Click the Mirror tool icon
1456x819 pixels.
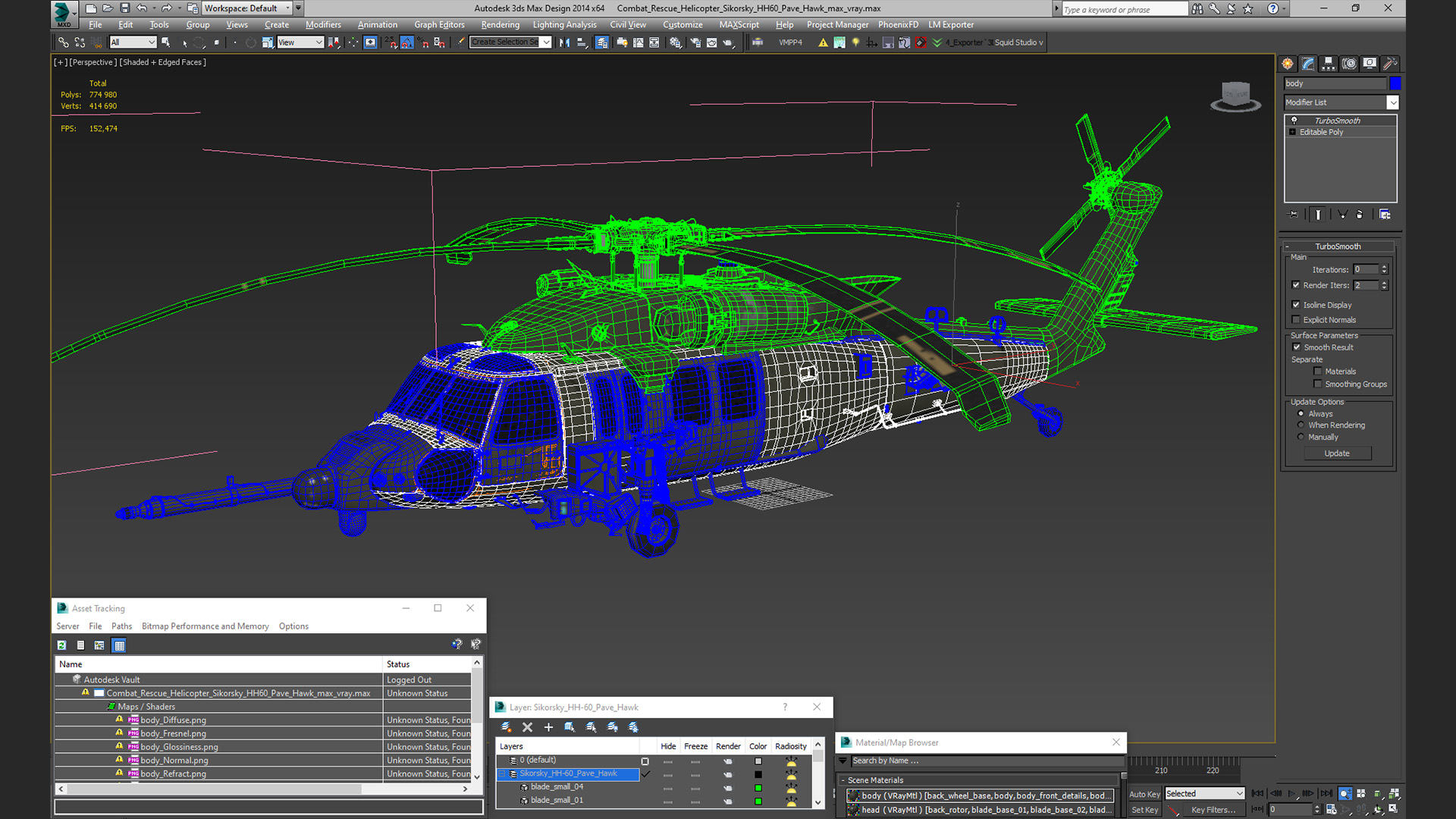pyautogui.click(x=564, y=42)
